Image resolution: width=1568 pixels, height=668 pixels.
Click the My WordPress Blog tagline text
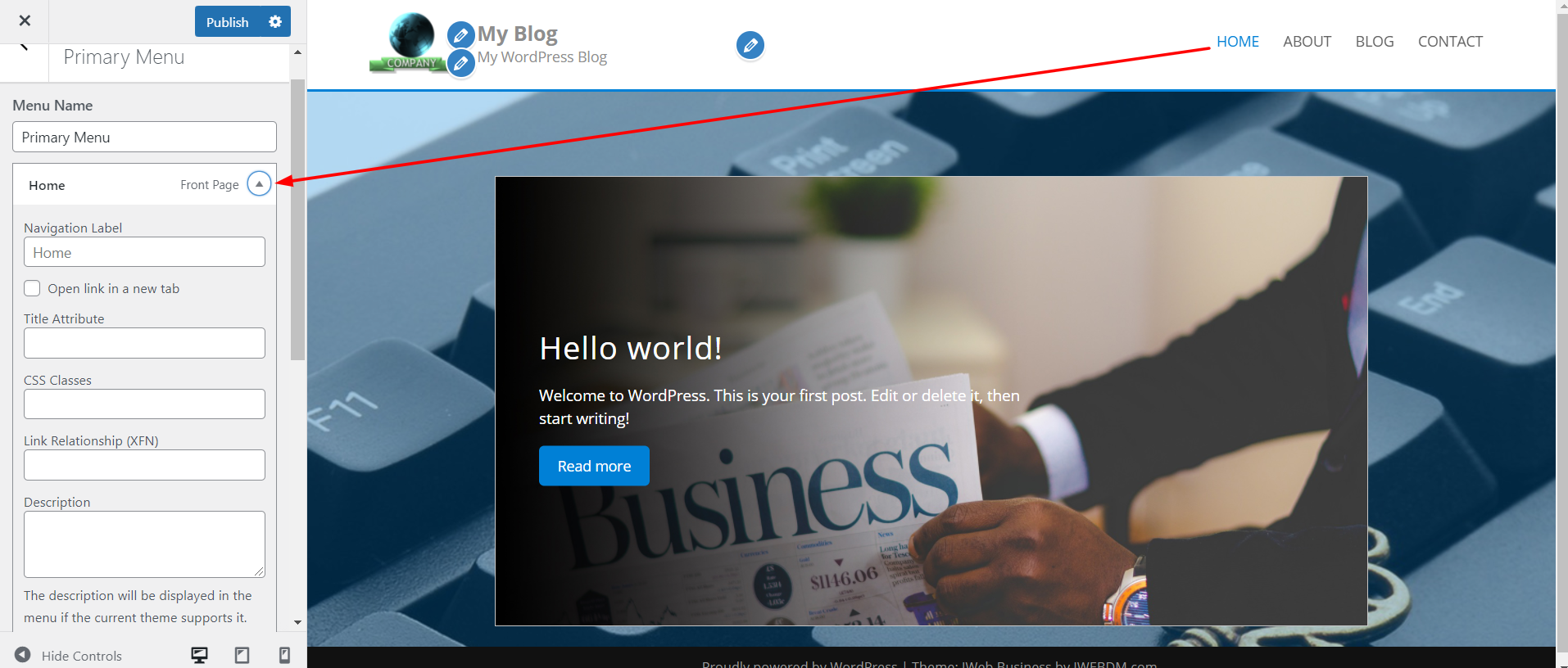point(542,57)
